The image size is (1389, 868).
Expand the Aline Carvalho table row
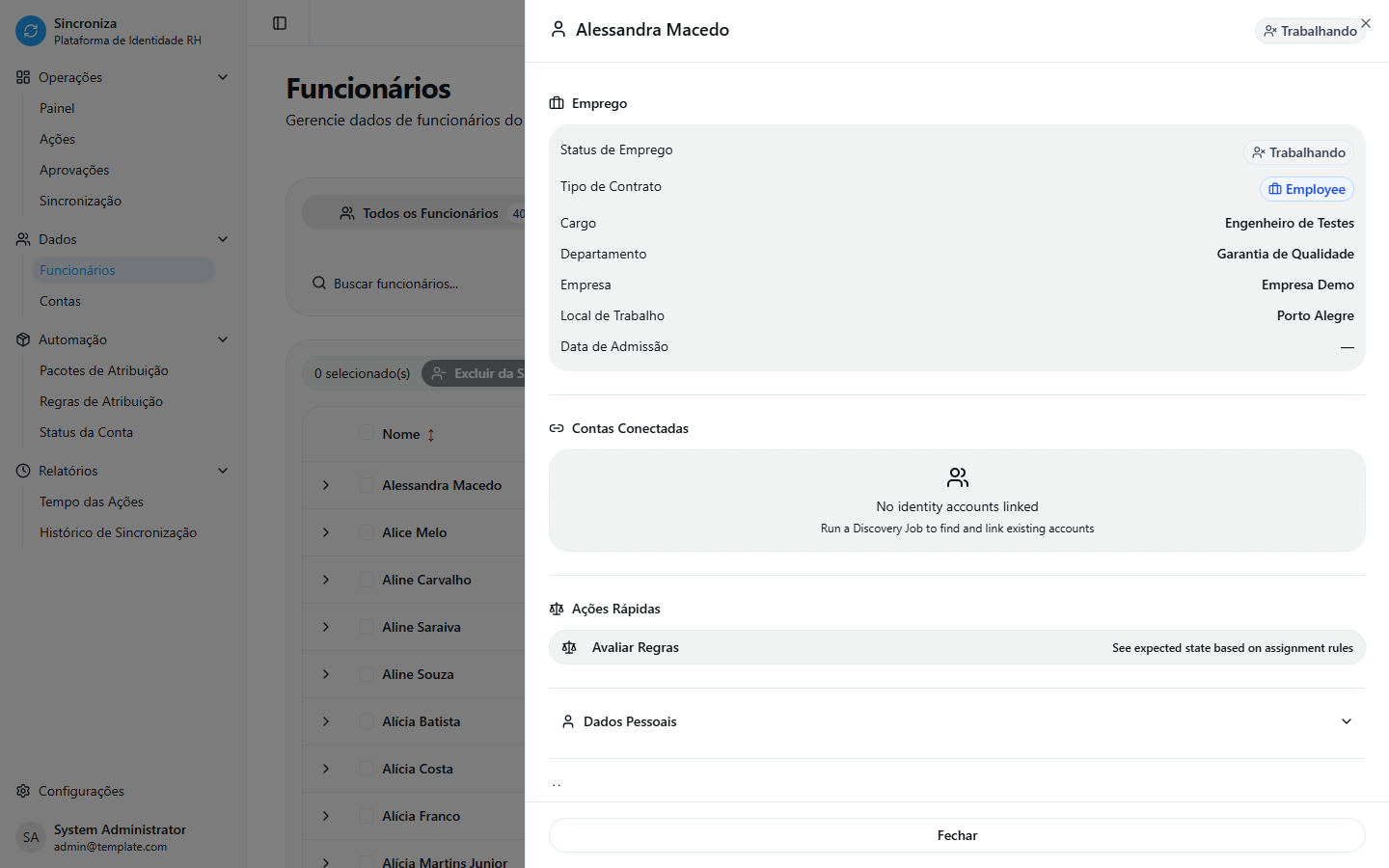[x=326, y=580]
